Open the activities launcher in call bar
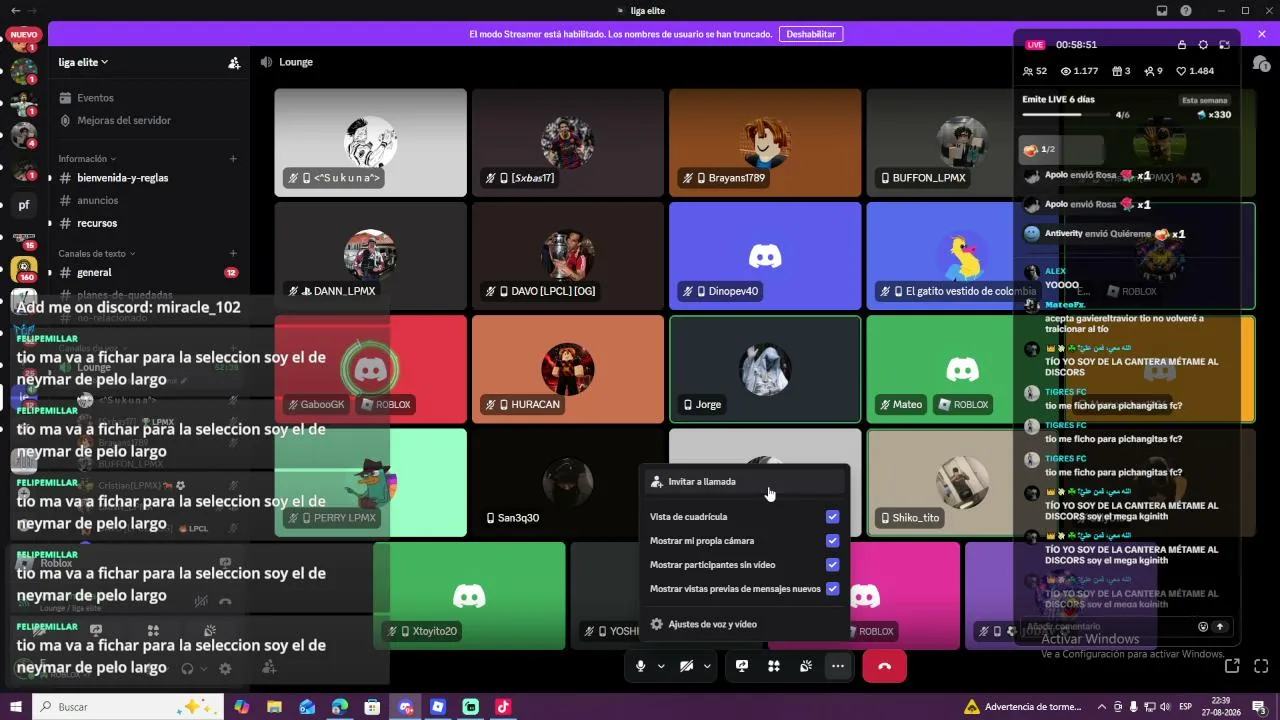Image resolution: width=1280 pixels, height=720 pixels. [774, 666]
